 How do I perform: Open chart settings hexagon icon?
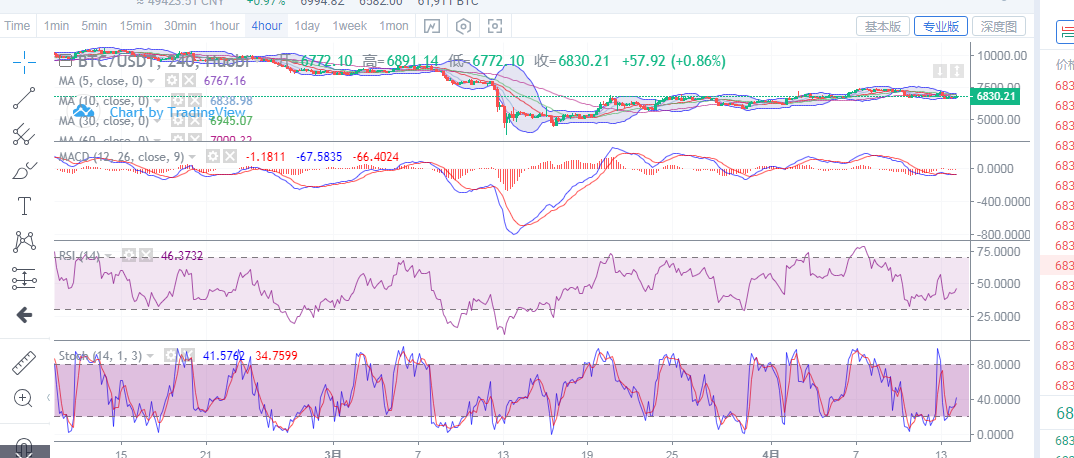click(464, 26)
